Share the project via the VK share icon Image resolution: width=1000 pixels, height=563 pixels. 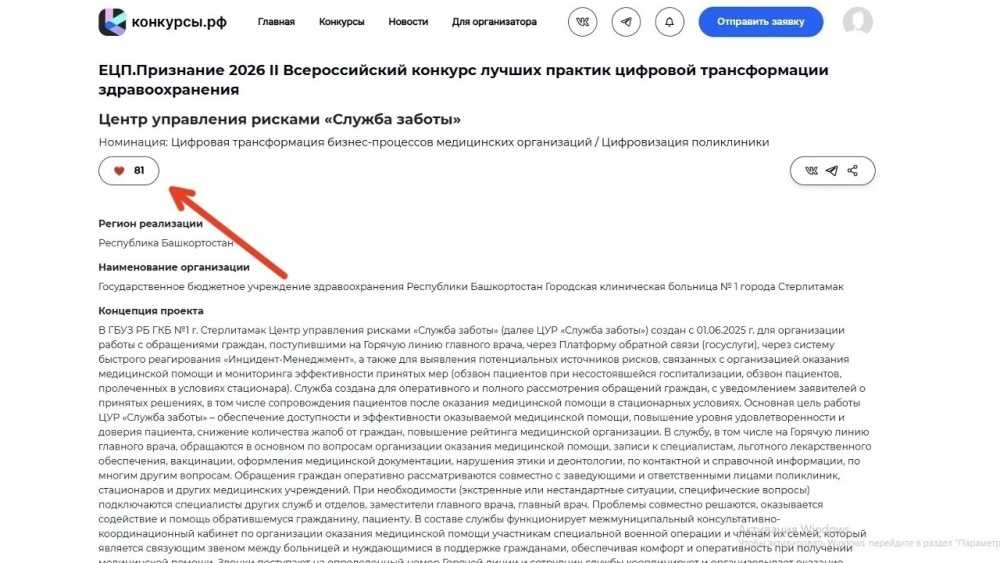tap(811, 171)
